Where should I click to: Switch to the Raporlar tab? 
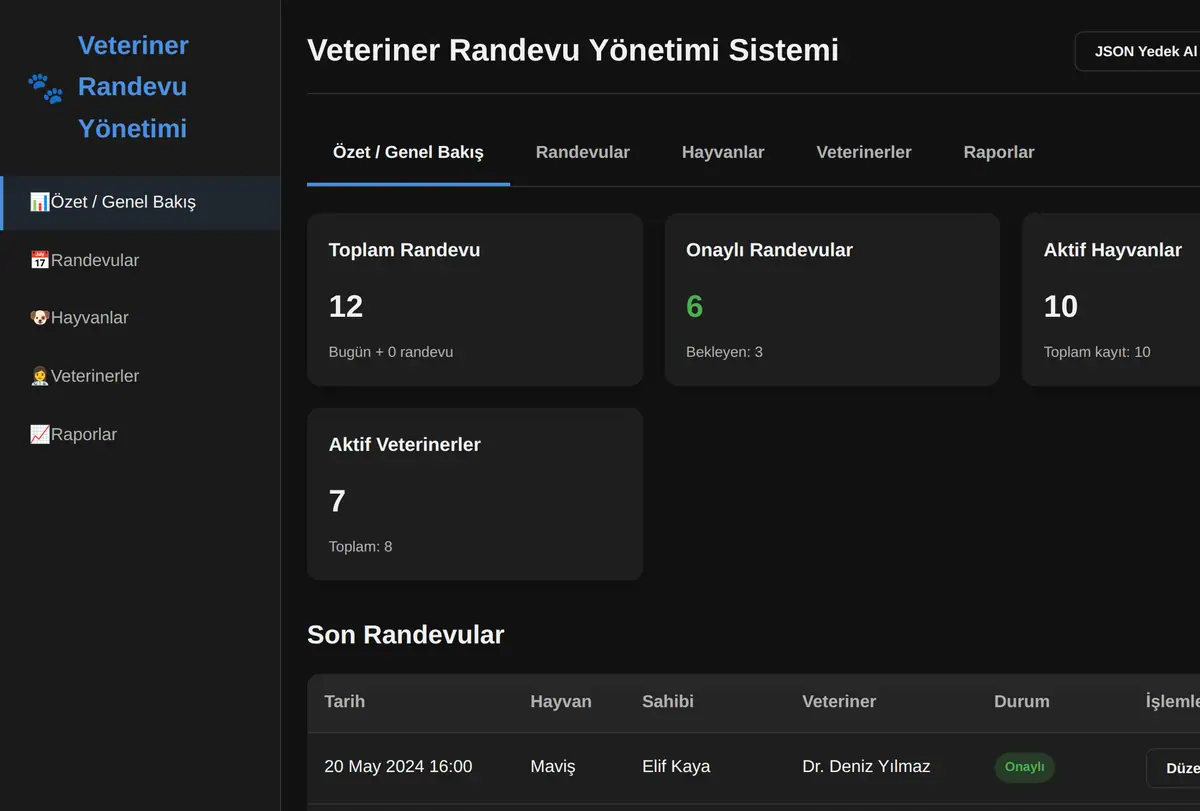click(999, 152)
